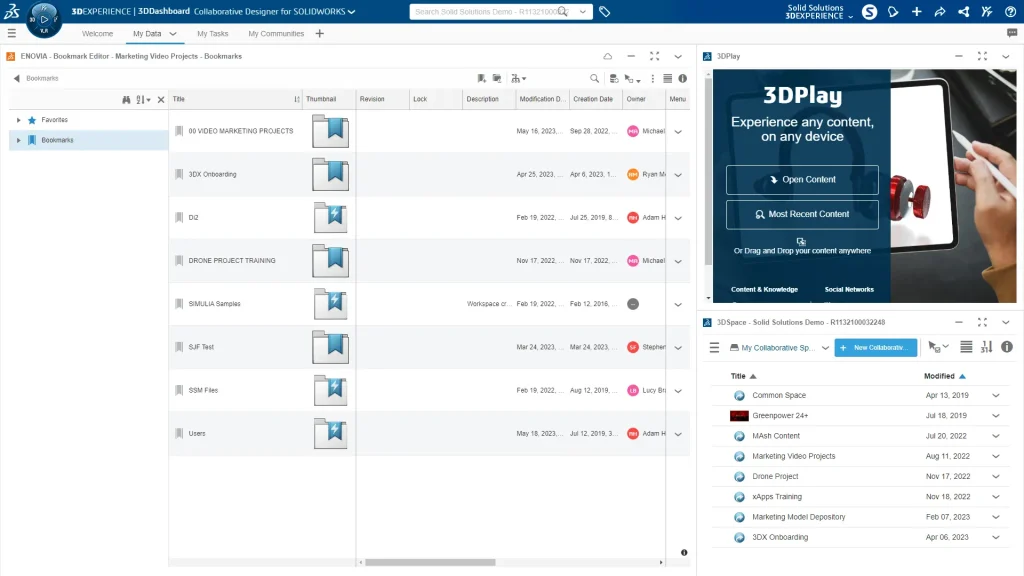This screenshot has width=1024, height=576.
Task: Expand the Bookmarks tree node
Action: (x=18, y=140)
